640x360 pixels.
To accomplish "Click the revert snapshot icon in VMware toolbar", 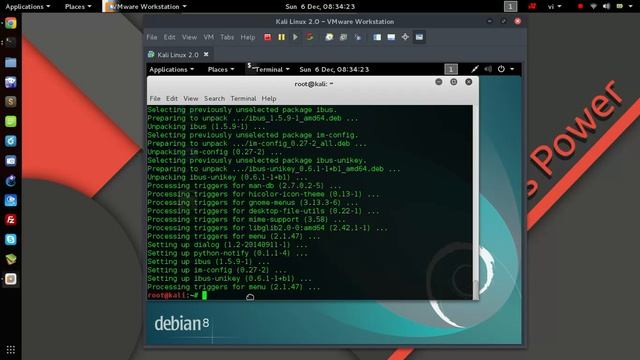I will point(343,37).
